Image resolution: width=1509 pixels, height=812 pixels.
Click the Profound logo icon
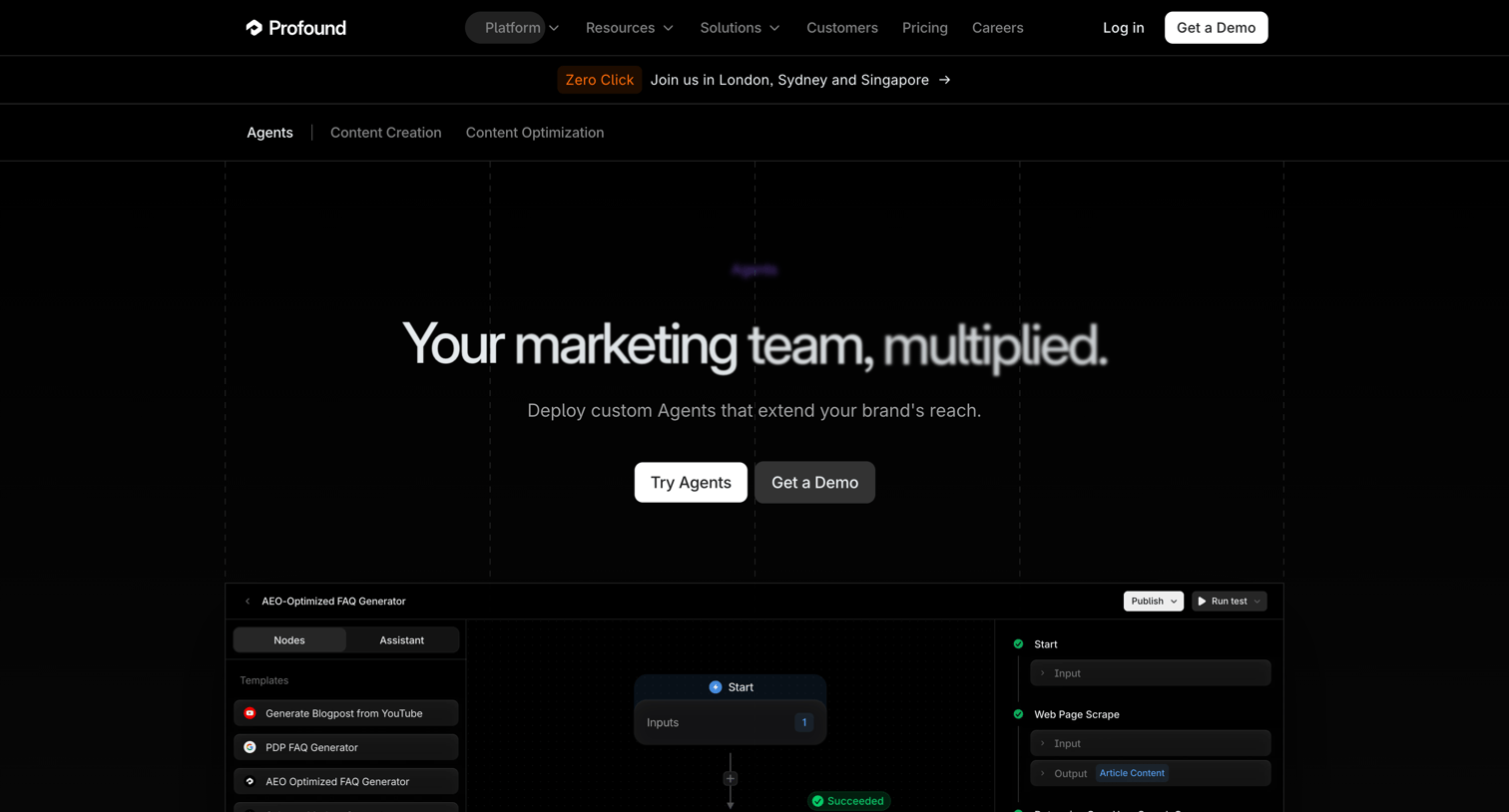(254, 28)
